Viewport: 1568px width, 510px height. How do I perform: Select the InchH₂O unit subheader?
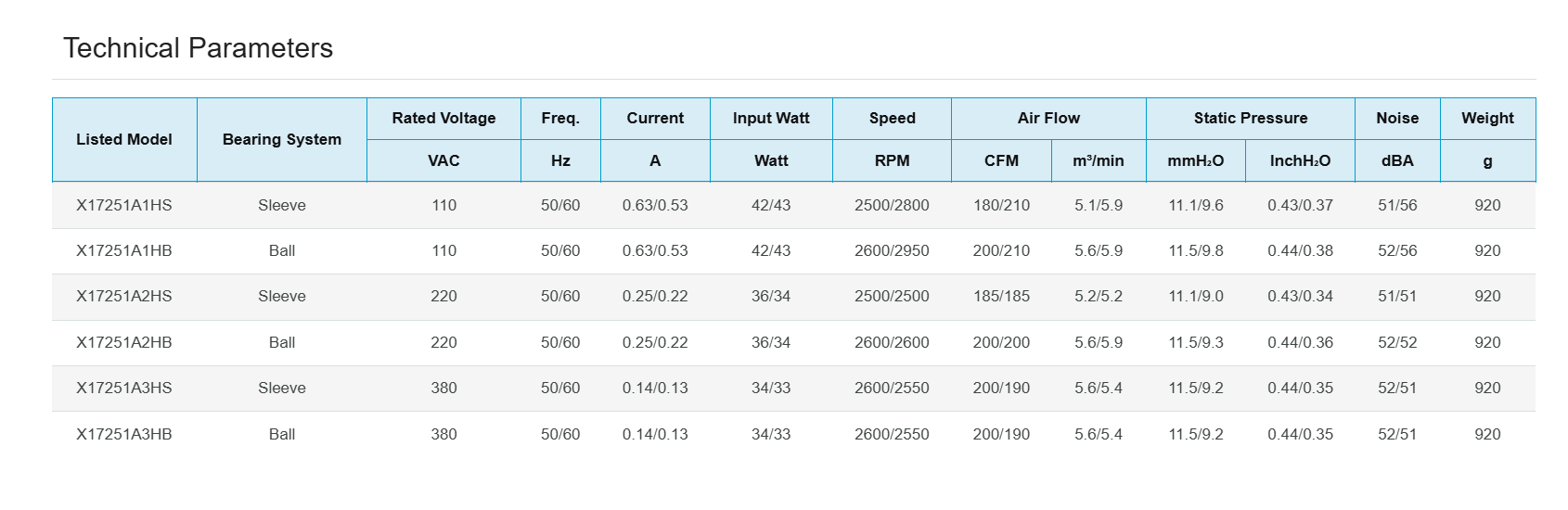tap(1300, 160)
